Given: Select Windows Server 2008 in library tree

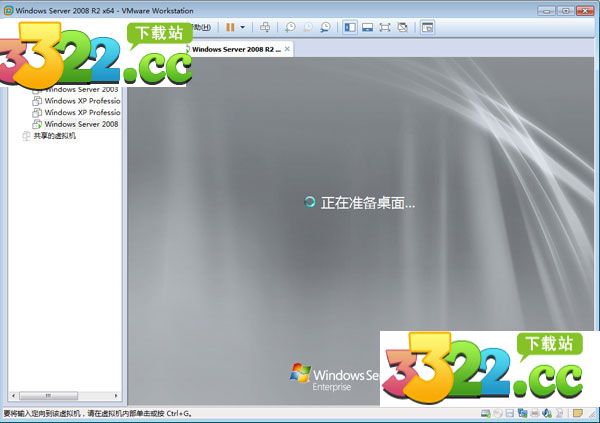Looking at the screenshot, I should point(82,124).
